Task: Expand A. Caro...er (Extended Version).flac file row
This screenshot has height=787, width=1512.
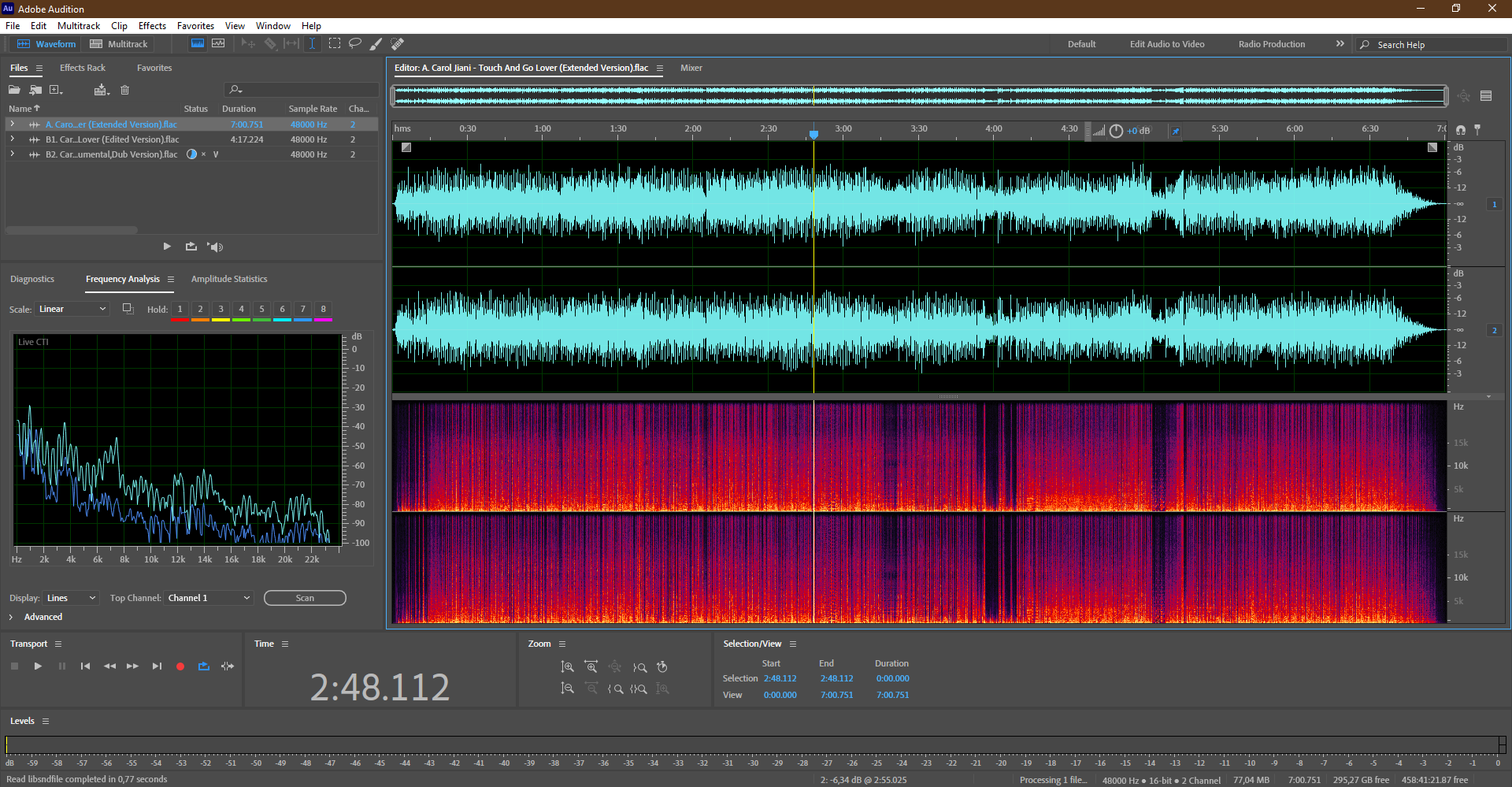Action: [x=12, y=124]
